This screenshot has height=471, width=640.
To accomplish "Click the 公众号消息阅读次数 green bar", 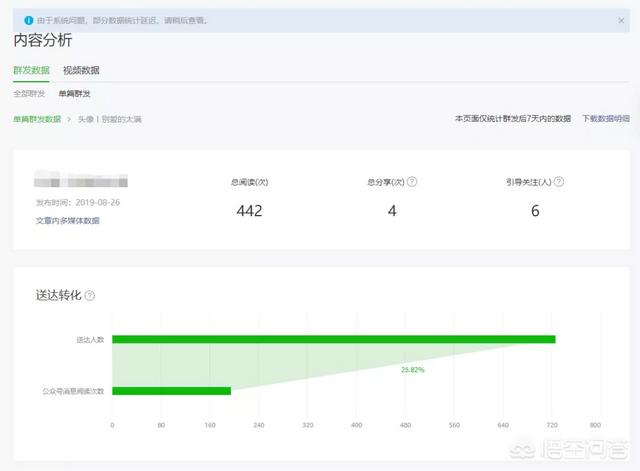I will (x=171, y=391).
